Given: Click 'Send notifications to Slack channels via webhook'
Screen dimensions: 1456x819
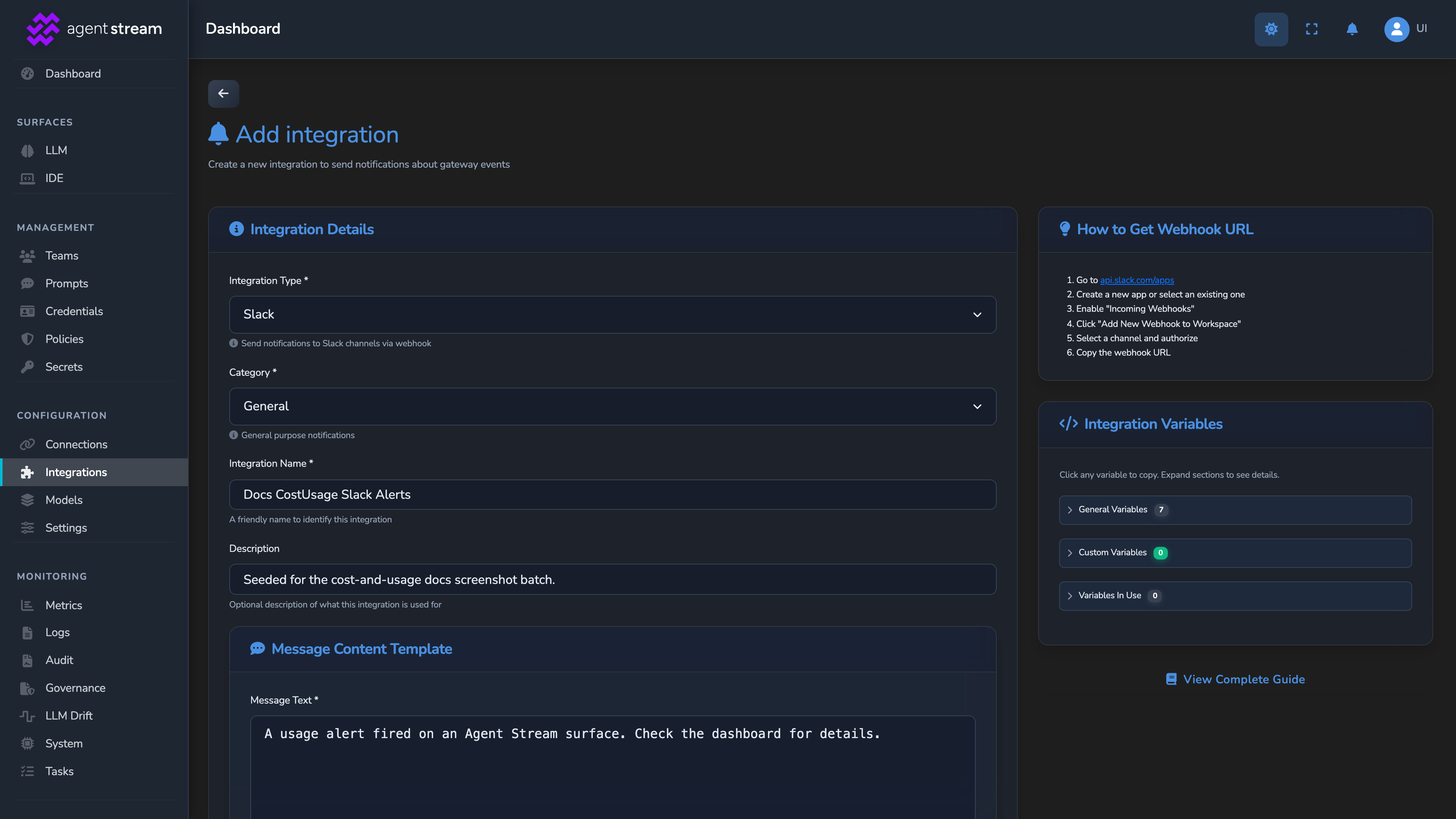Looking at the screenshot, I should 336,343.
